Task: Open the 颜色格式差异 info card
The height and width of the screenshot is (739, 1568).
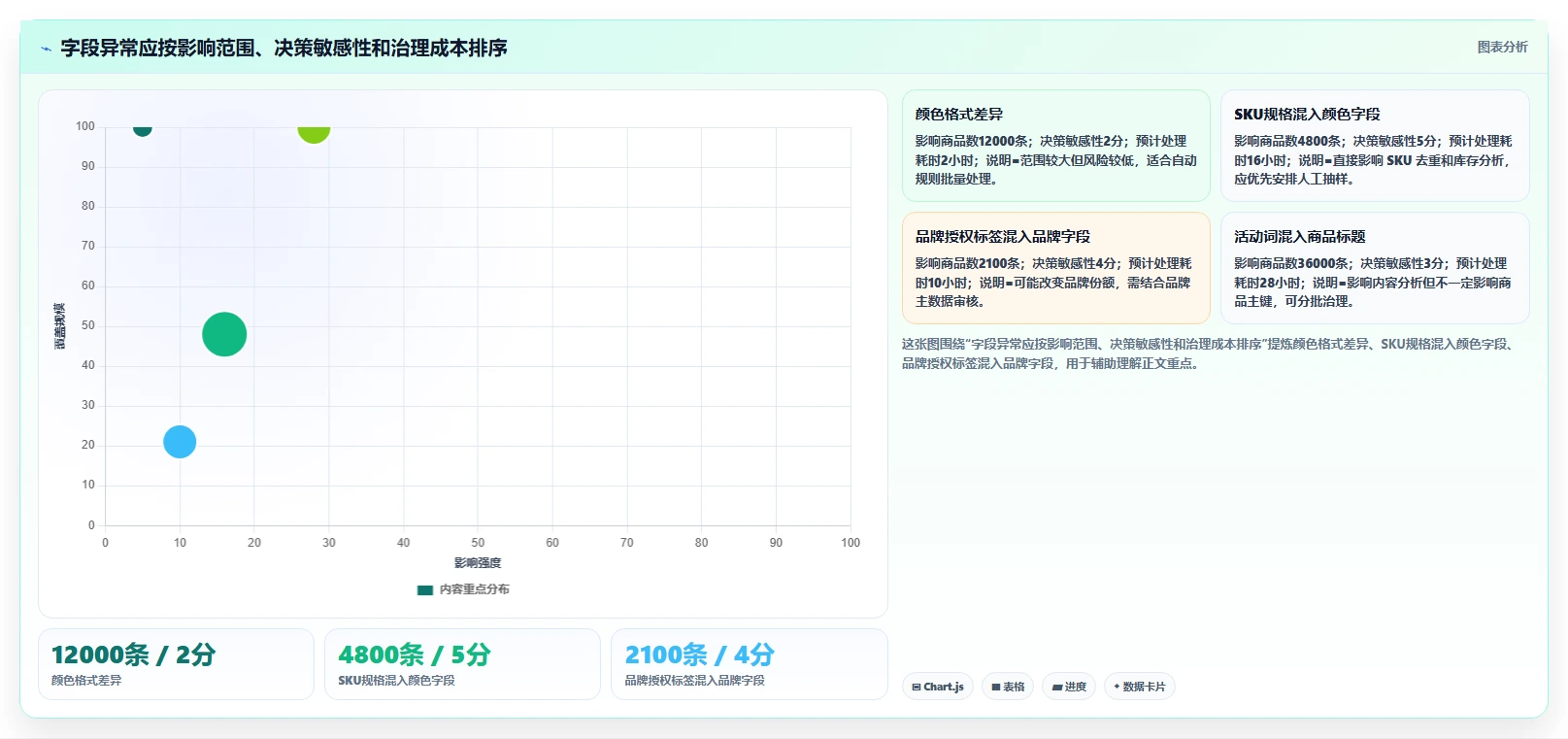Action: click(1055, 146)
